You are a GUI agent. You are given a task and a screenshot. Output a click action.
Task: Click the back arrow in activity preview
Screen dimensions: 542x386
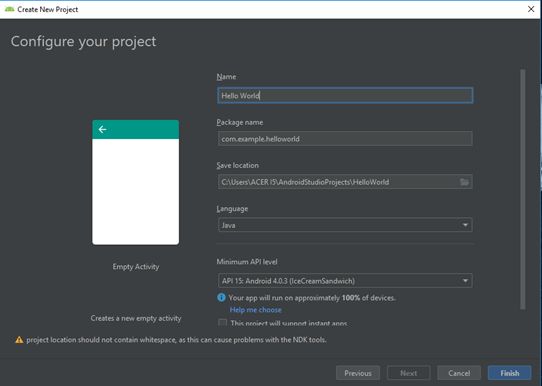tap(102, 130)
